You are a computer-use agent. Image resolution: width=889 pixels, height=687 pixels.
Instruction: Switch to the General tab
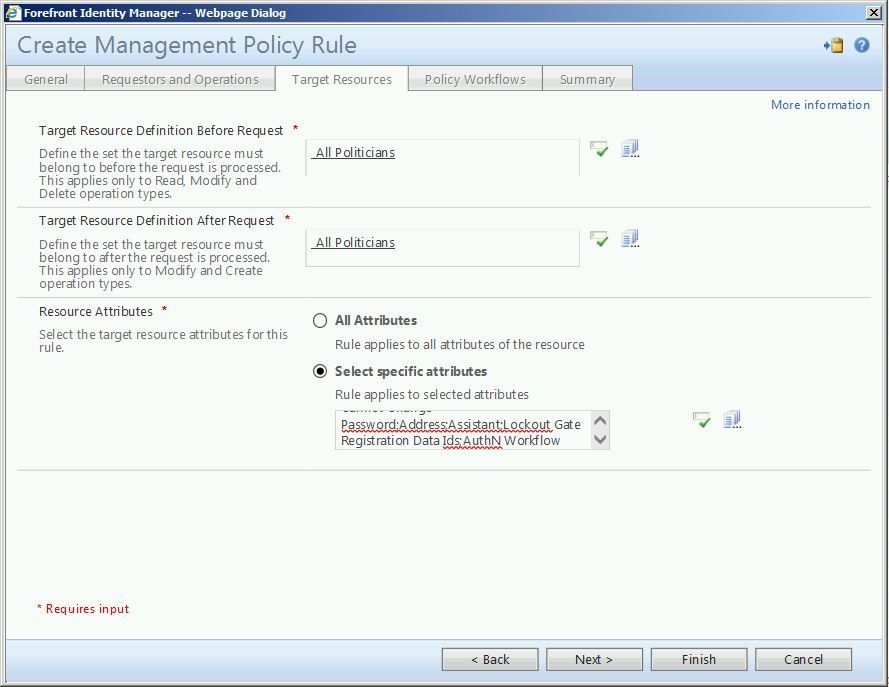(x=46, y=79)
